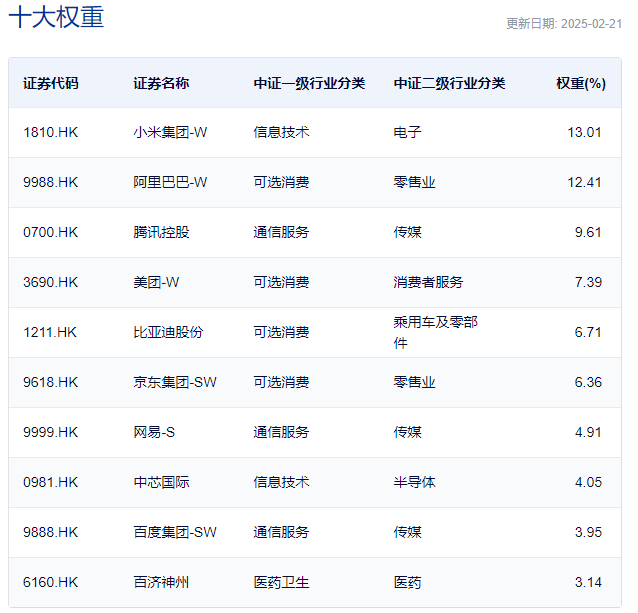Select the 比亚迪股份 name cell

coord(168,332)
